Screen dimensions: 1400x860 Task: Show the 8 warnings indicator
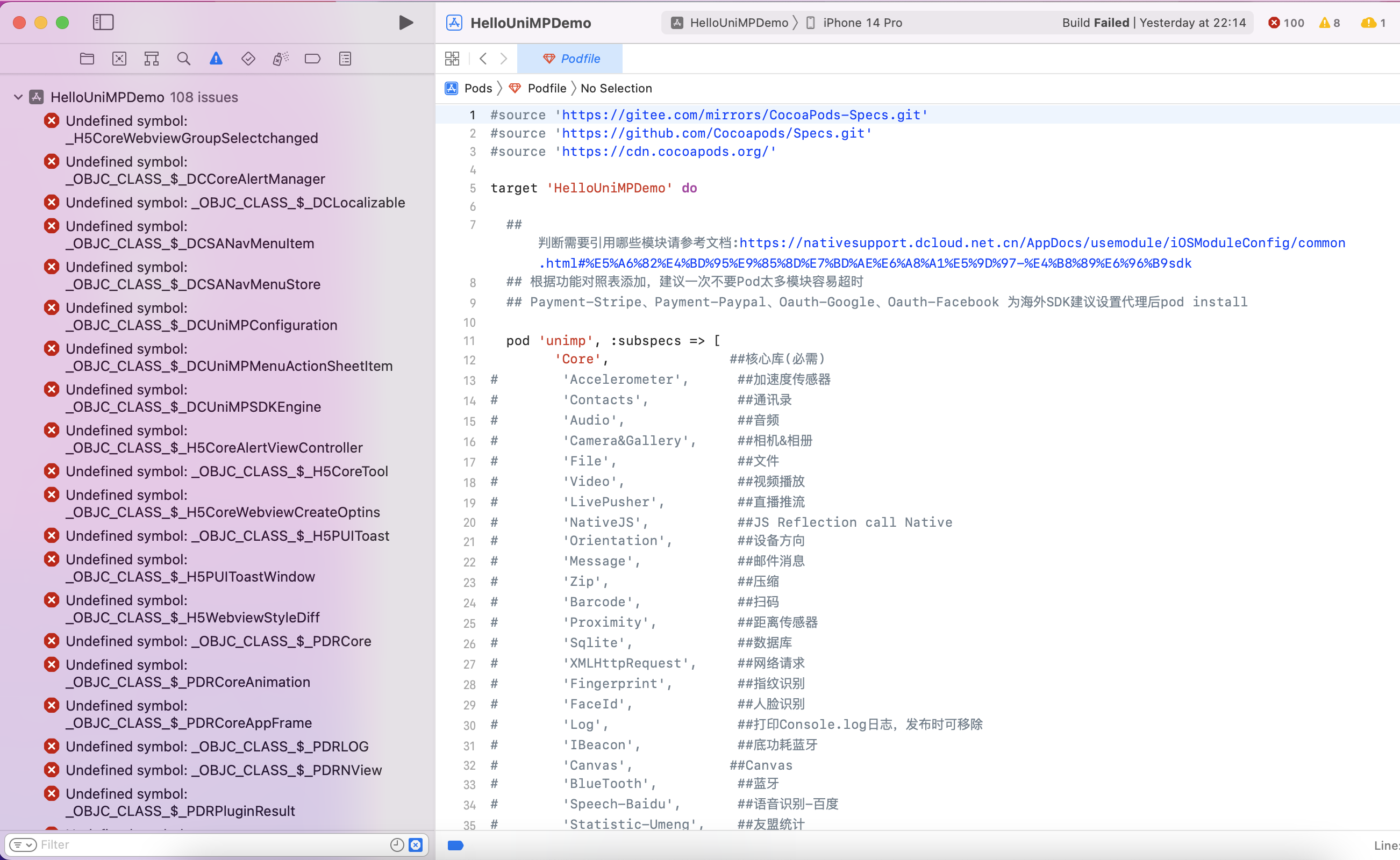1330,23
